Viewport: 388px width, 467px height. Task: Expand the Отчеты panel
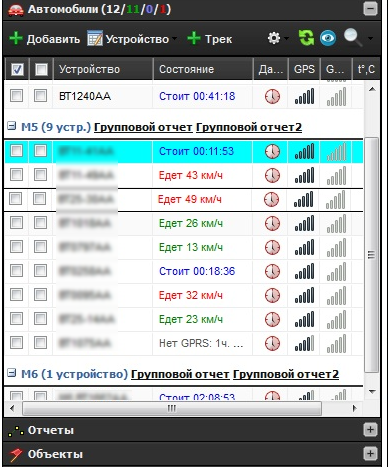pos(370,430)
